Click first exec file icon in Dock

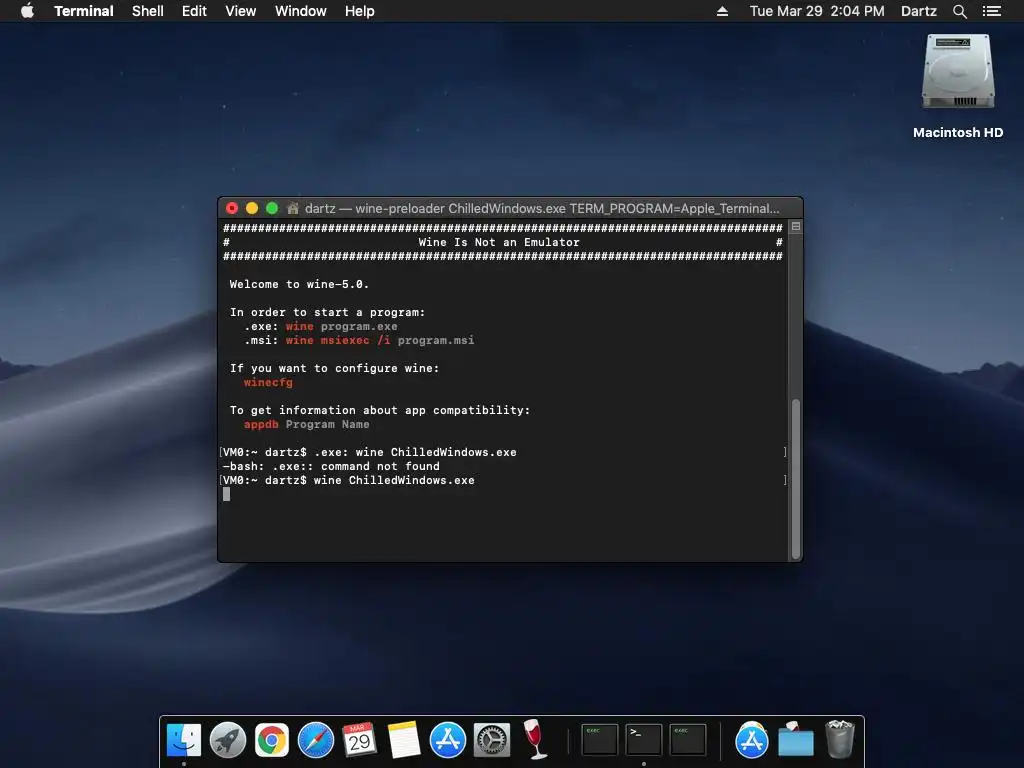click(600, 740)
